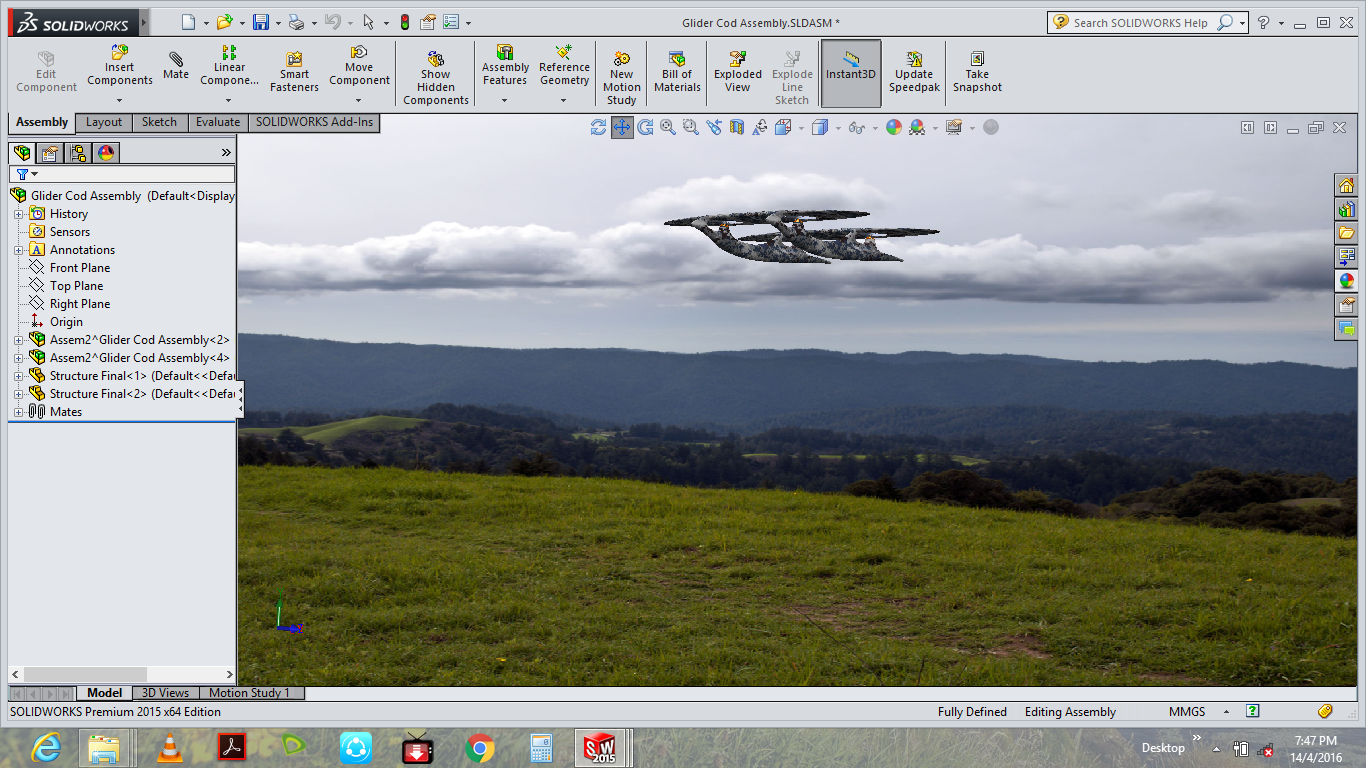The image size is (1366, 768).
Task: Click Exploded View tool
Action: 737,72
